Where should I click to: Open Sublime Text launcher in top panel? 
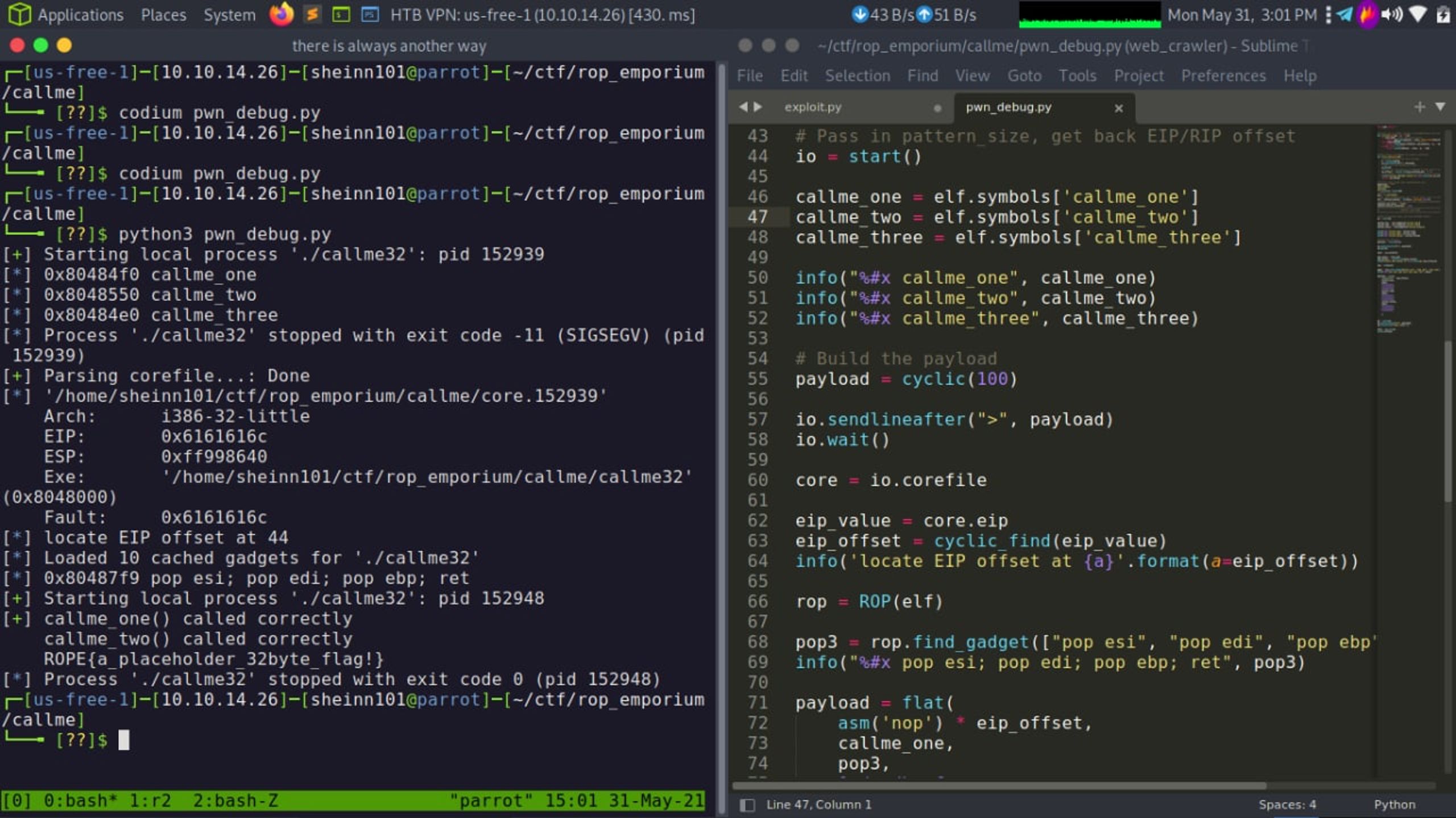click(312, 14)
